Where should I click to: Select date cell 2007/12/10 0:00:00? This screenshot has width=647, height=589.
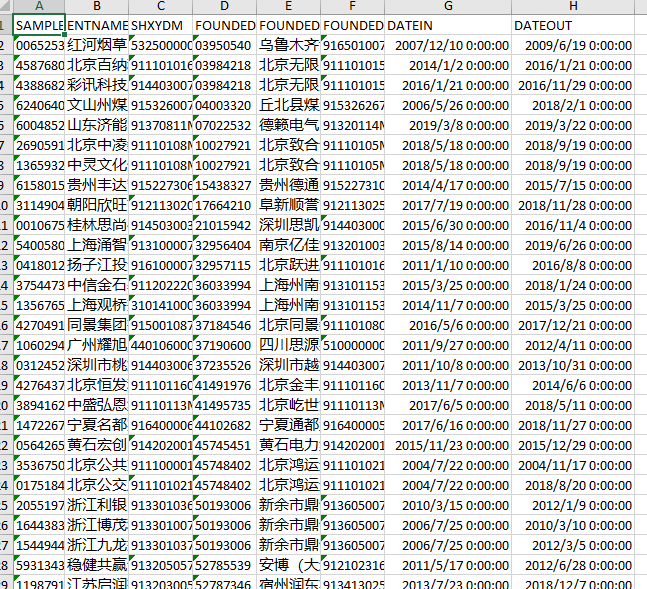[x=448, y=45]
